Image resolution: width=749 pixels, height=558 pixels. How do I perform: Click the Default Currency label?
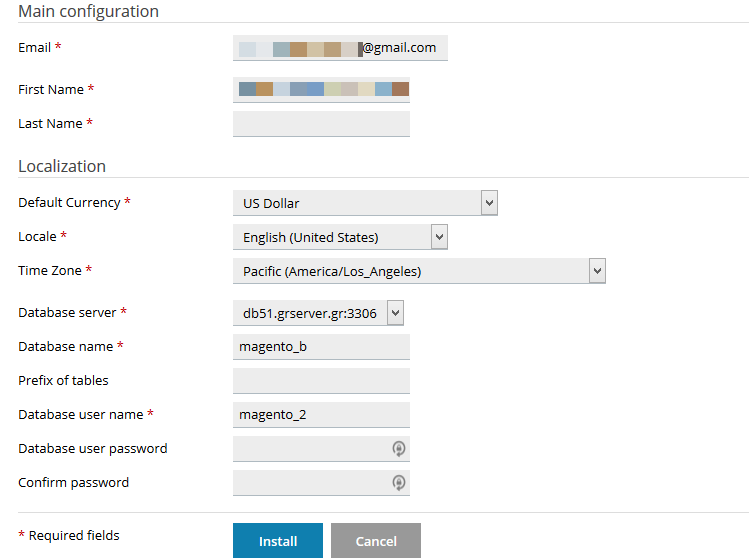(69, 203)
